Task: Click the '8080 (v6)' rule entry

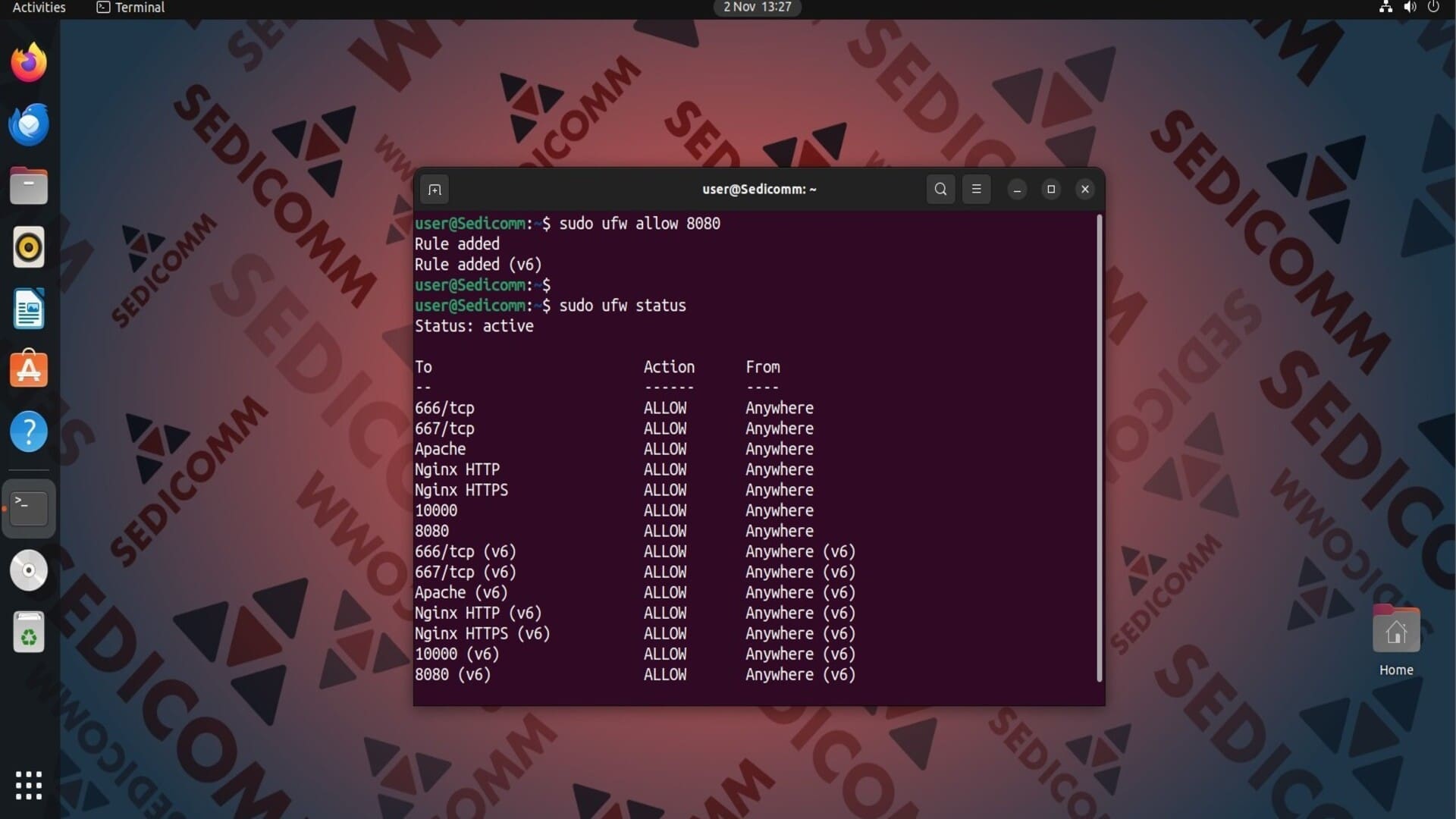Action: pyautogui.click(x=453, y=675)
